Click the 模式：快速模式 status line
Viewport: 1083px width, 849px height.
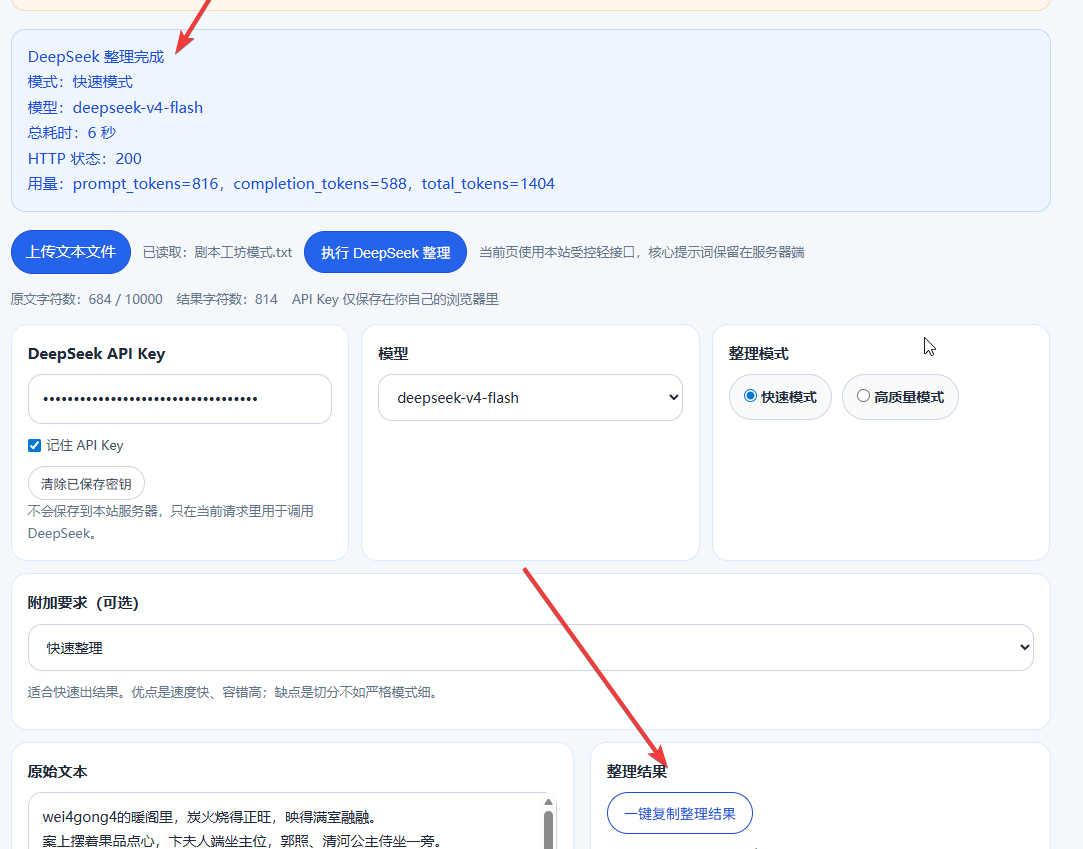click(x=80, y=82)
